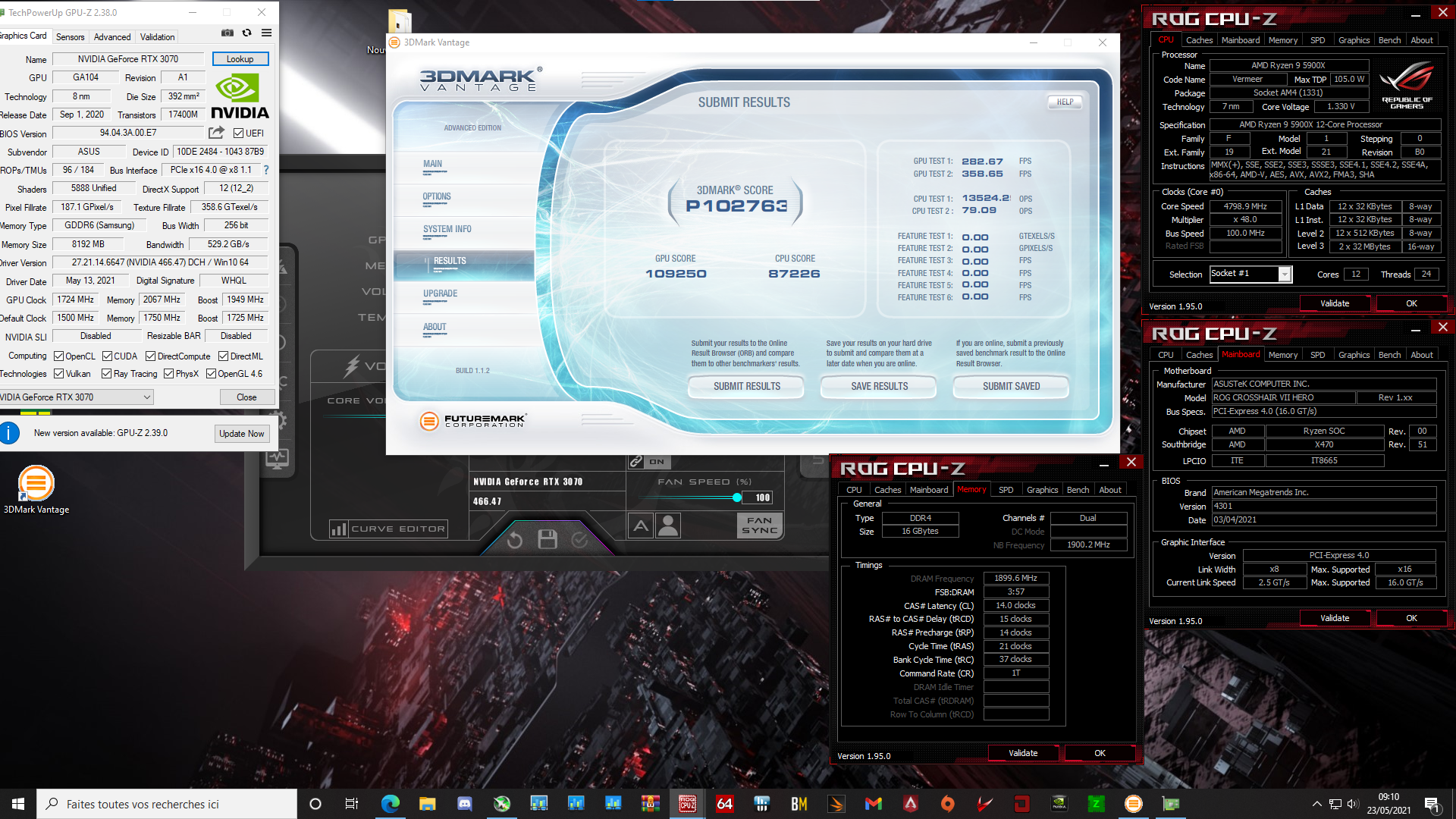Open Caches tab in top CPU-Z window
Screen dimensions: 1456x819
point(1199,40)
